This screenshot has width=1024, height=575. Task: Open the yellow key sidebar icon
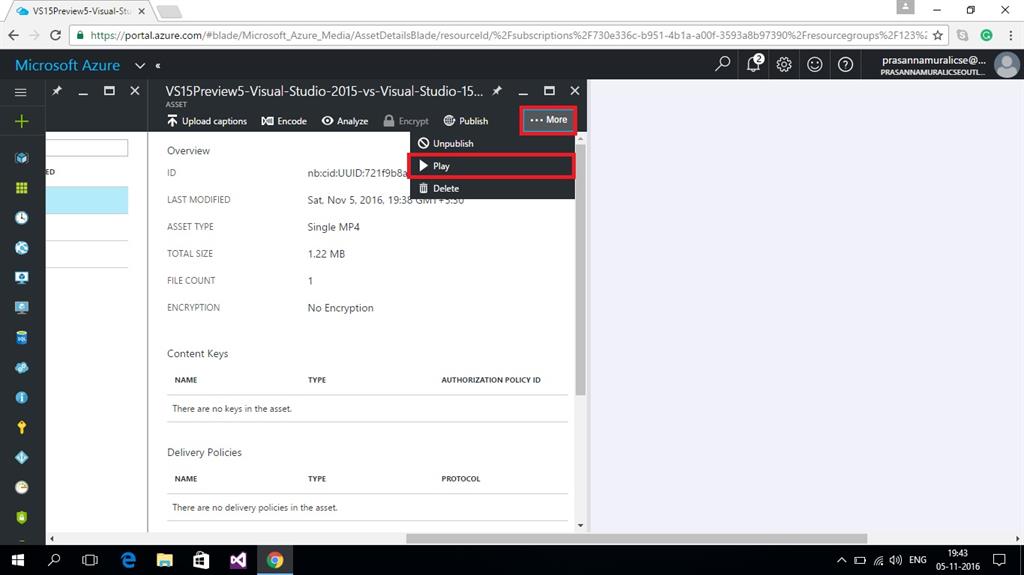(22, 427)
